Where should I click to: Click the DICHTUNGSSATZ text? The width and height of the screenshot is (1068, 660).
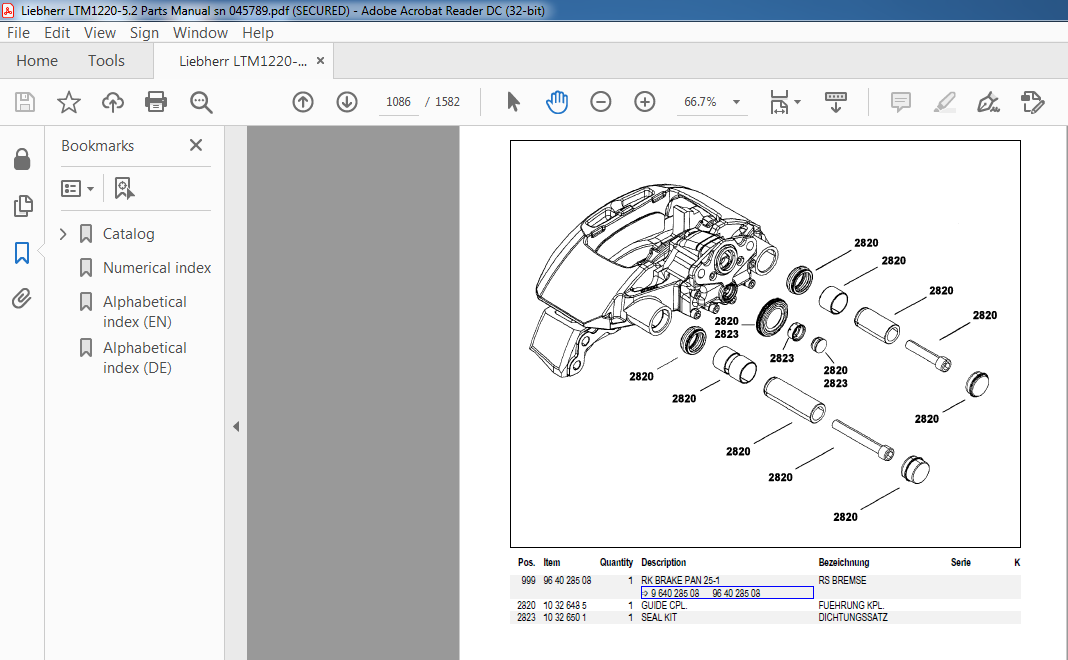853,618
